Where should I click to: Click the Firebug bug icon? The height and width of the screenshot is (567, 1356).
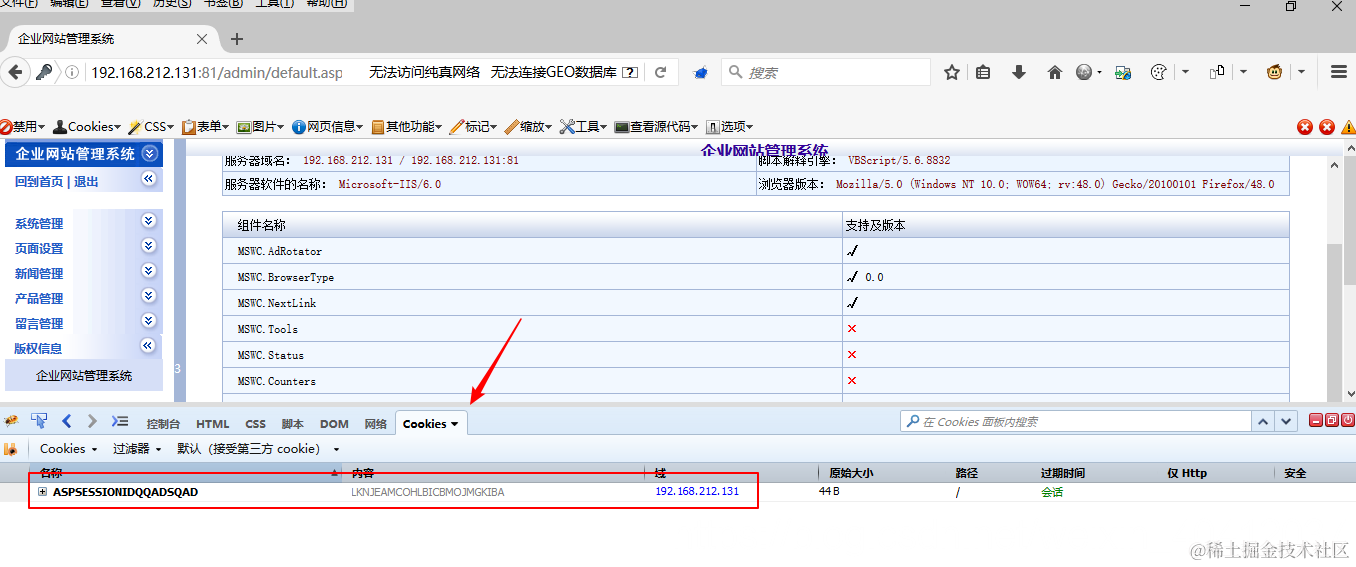(x=11, y=422)
